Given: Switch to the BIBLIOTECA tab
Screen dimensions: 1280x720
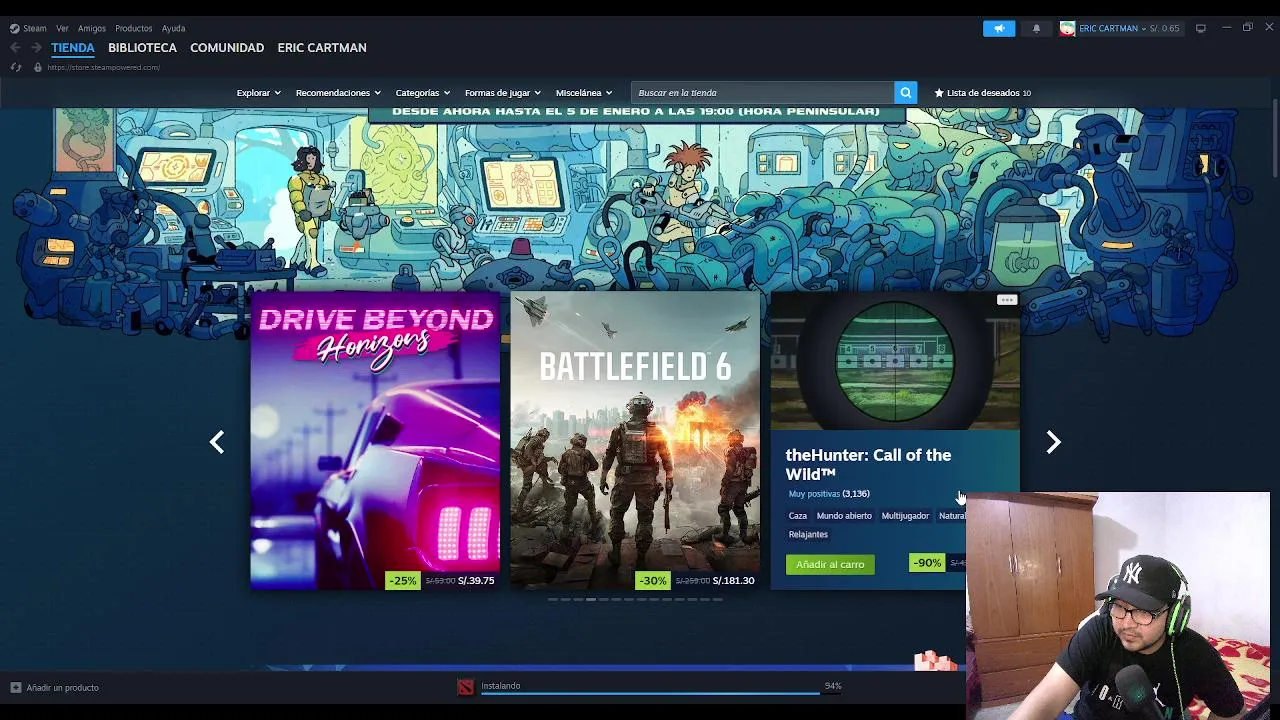Looking at the screenshot, I should click(x=142, y=47).
